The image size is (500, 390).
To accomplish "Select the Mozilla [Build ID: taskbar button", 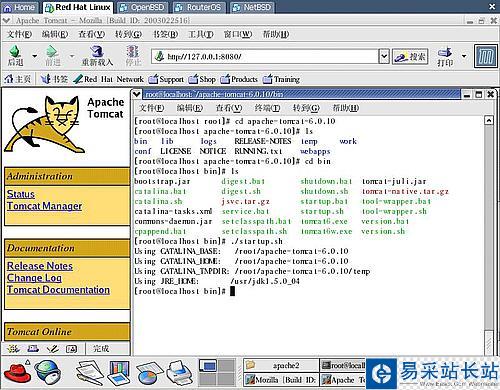I will point(281,380).
